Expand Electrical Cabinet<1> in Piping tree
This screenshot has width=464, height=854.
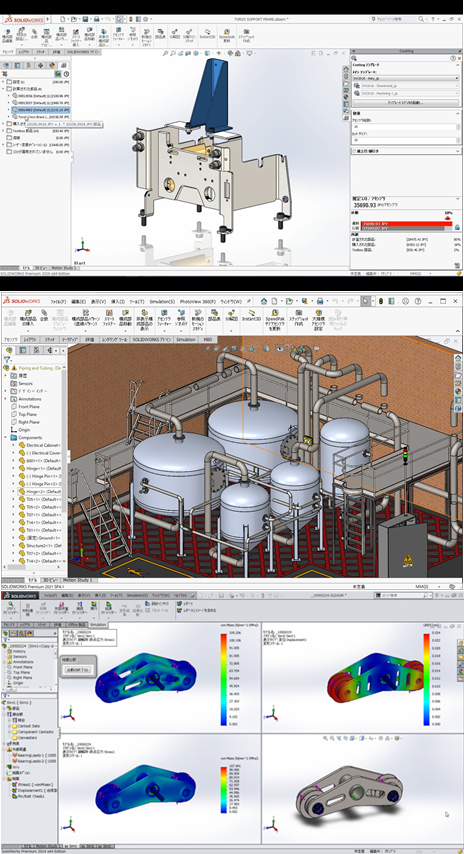coord(15,445)
